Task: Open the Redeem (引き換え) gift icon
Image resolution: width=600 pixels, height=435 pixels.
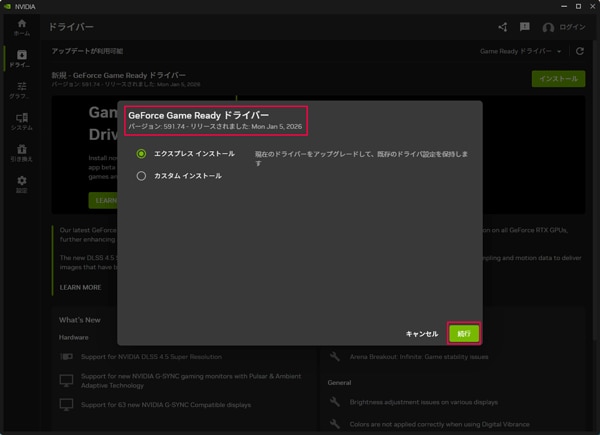Action: point(21,153)
